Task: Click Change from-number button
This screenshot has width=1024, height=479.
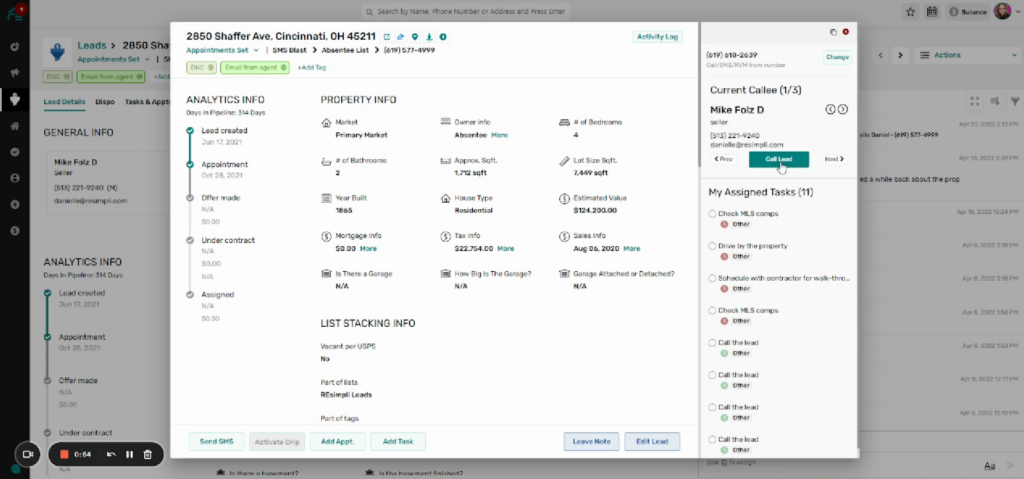Action: (837, 58)
